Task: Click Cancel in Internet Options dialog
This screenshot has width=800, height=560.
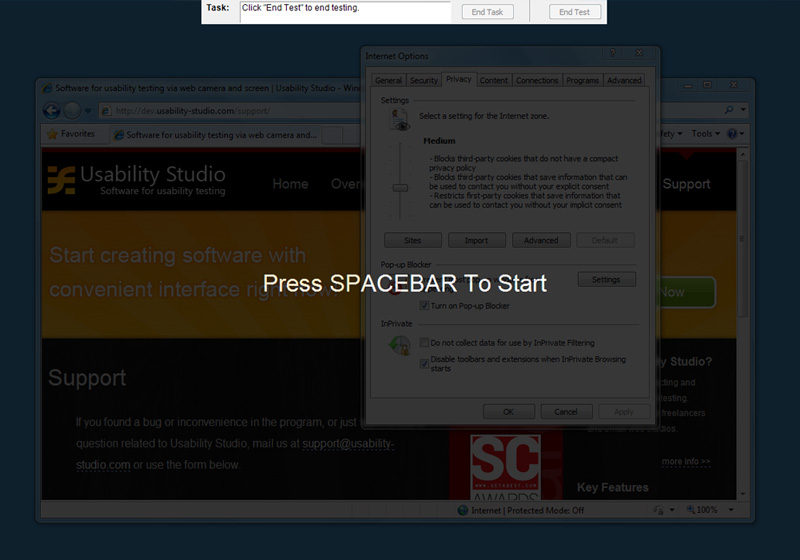Action: click(x=566, y=412)
